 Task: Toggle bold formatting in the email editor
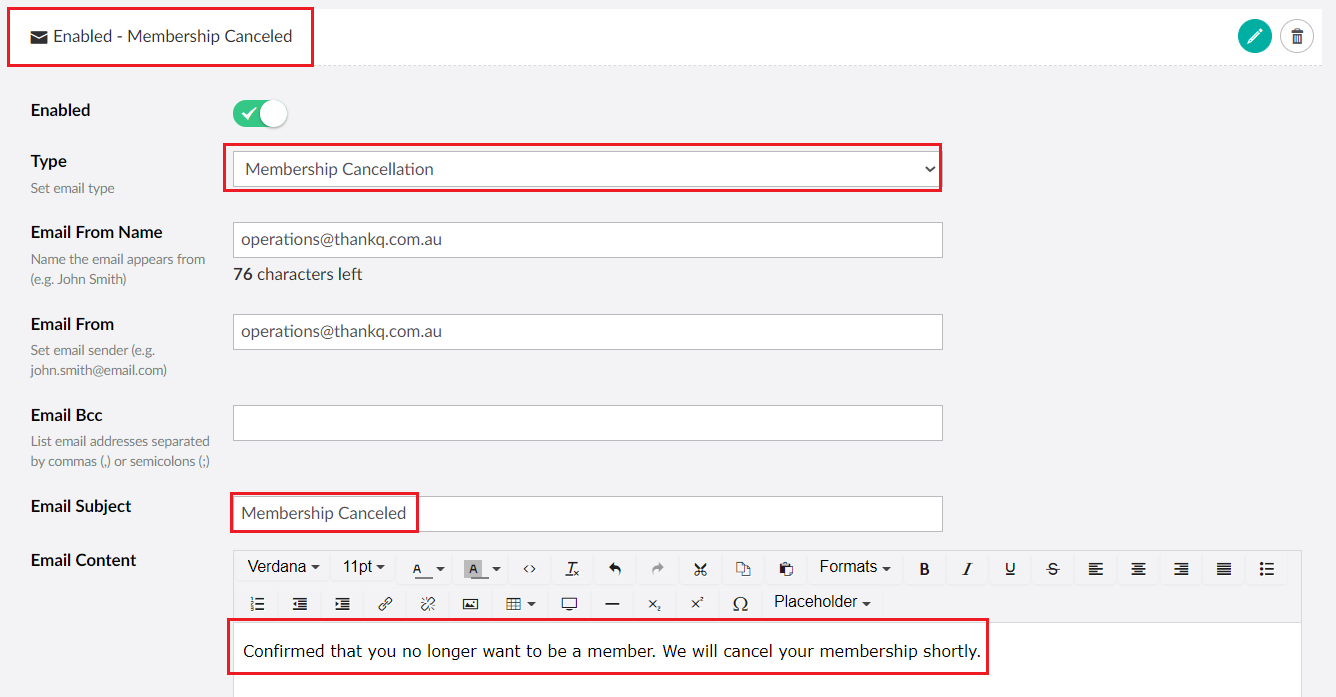[924, 568]
